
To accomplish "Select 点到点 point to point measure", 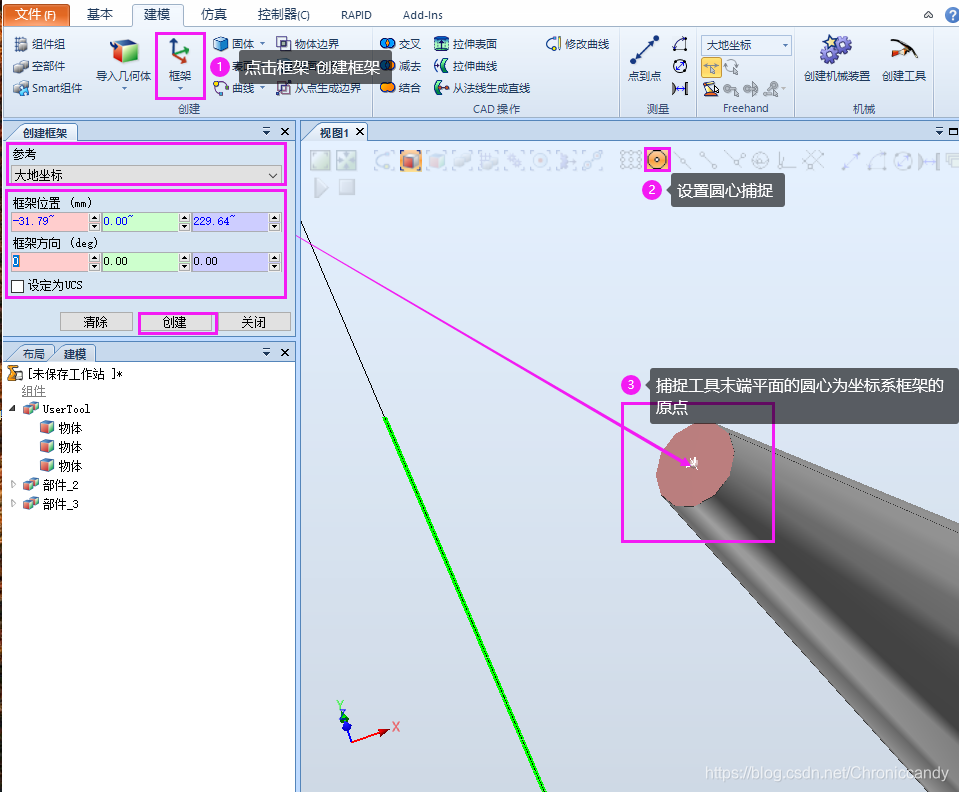I will click(645, 59).
